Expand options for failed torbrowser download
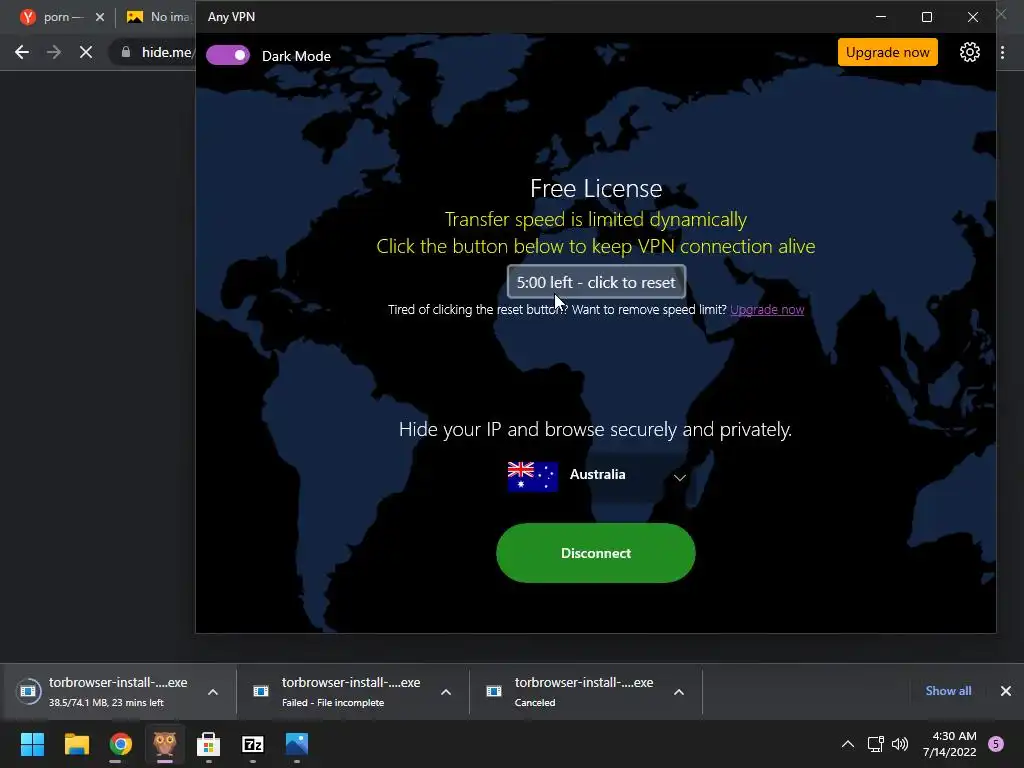The height and width of the screenshot is (768, 1024). [x=446, y=692]
